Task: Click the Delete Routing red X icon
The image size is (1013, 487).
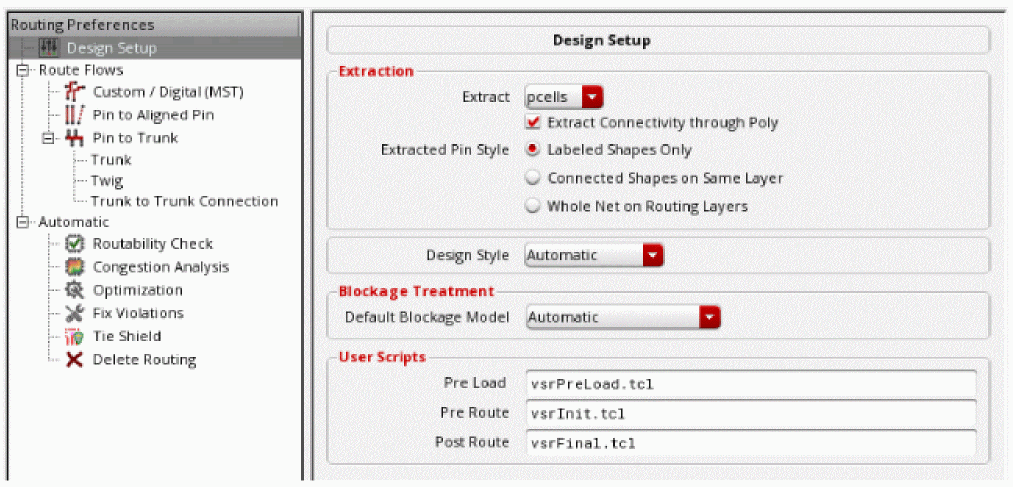Action: click(75, 360)
